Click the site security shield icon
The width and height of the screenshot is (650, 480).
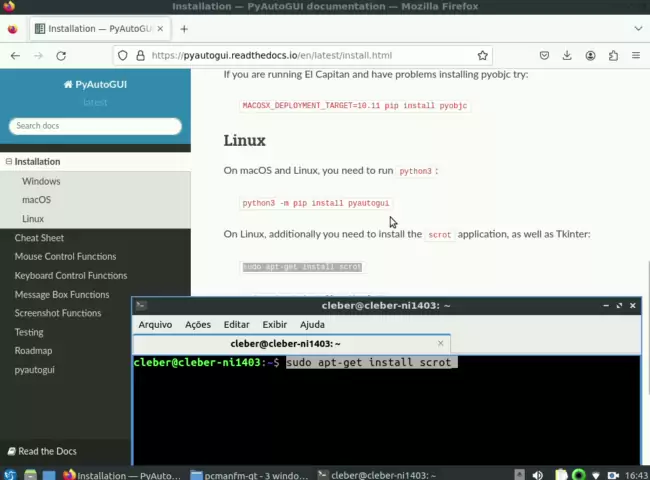(123, 56)
